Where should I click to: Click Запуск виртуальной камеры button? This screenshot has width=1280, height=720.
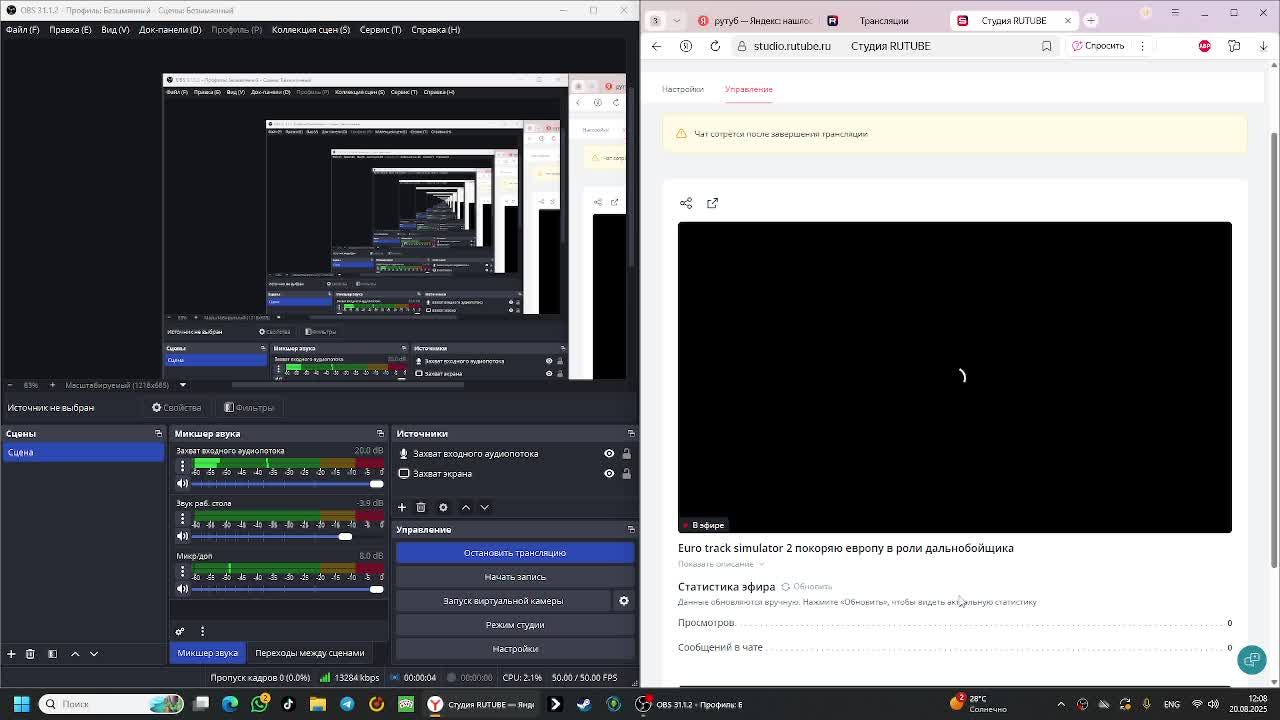(x=503, y=601)
